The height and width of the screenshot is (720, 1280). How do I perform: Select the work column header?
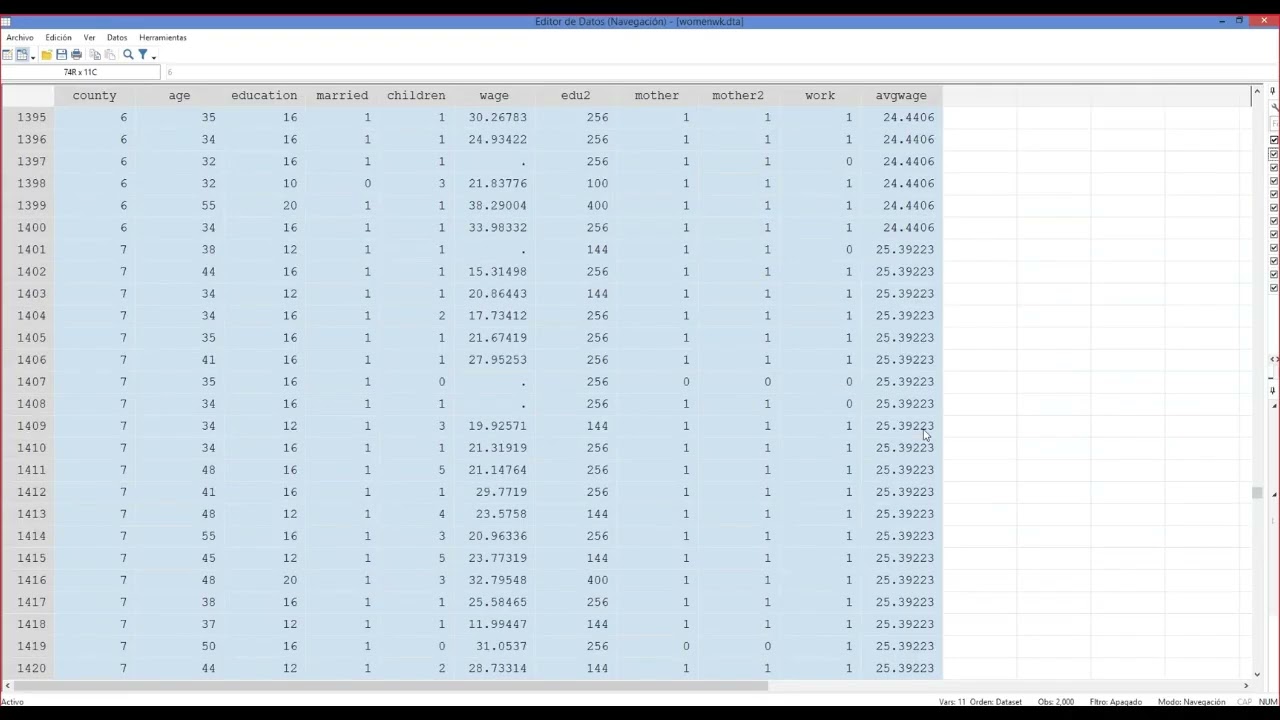tap(820, 95)
